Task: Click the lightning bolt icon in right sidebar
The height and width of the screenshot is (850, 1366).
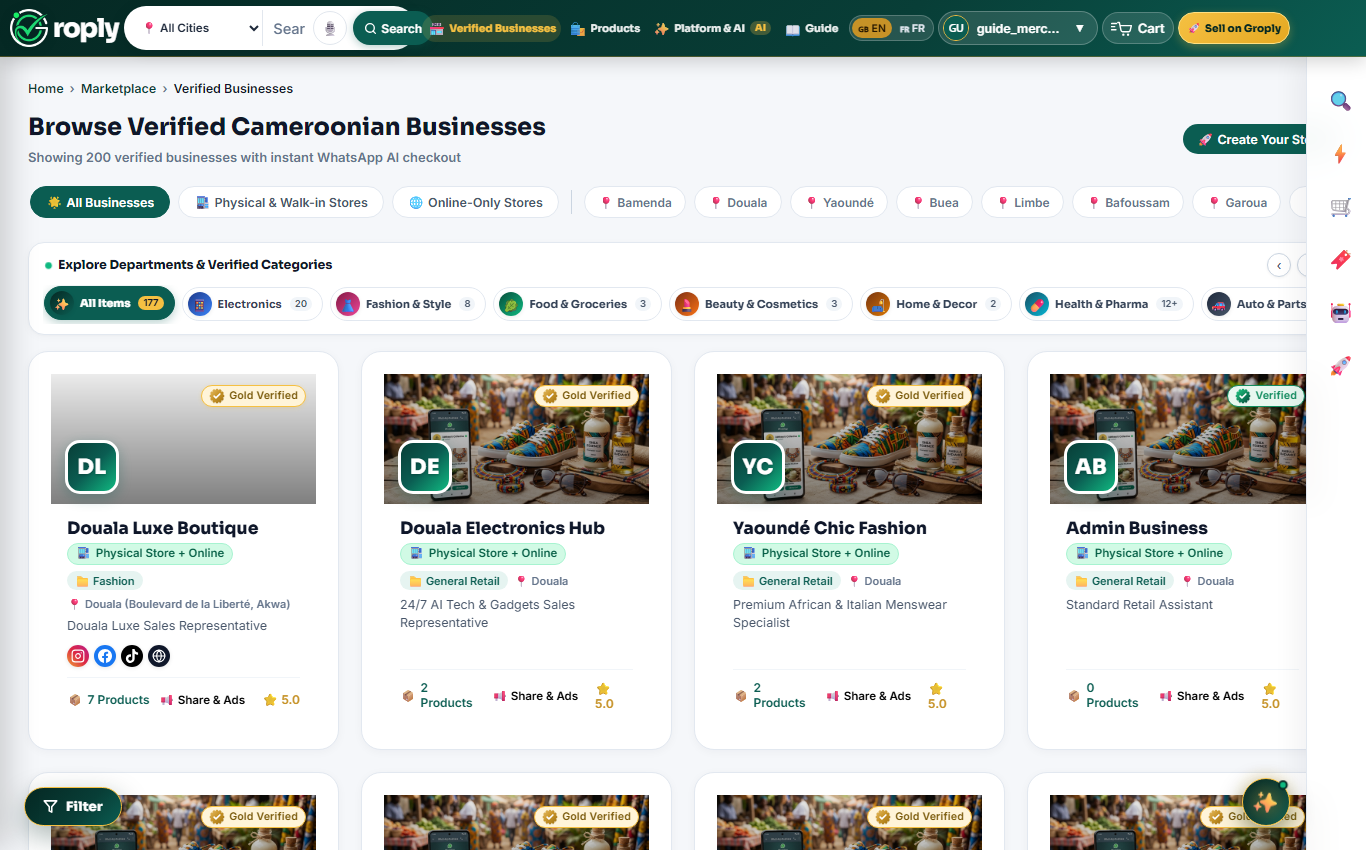Action: point(1340,154)
